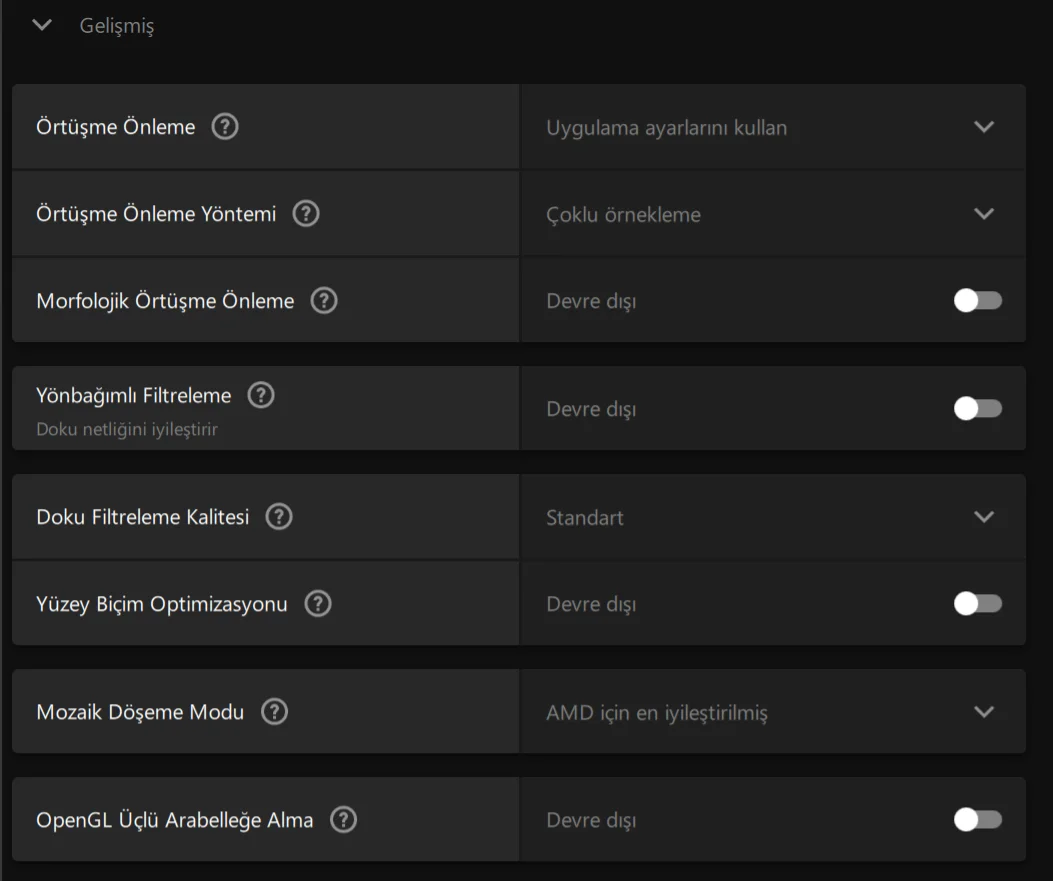Open Yönbağımlı Filtreleme help tooltip icon

[x=261, y=395]
